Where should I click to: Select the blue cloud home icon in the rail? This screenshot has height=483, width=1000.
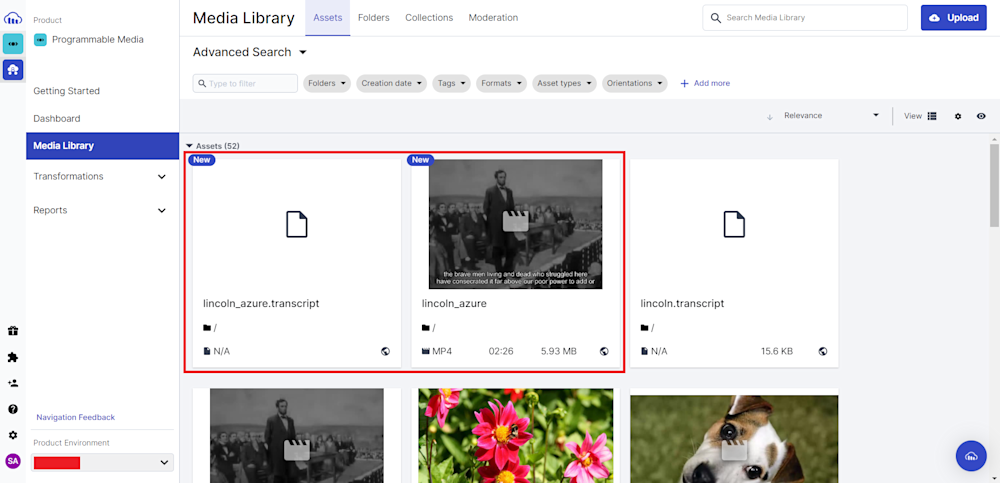(13, 70)
